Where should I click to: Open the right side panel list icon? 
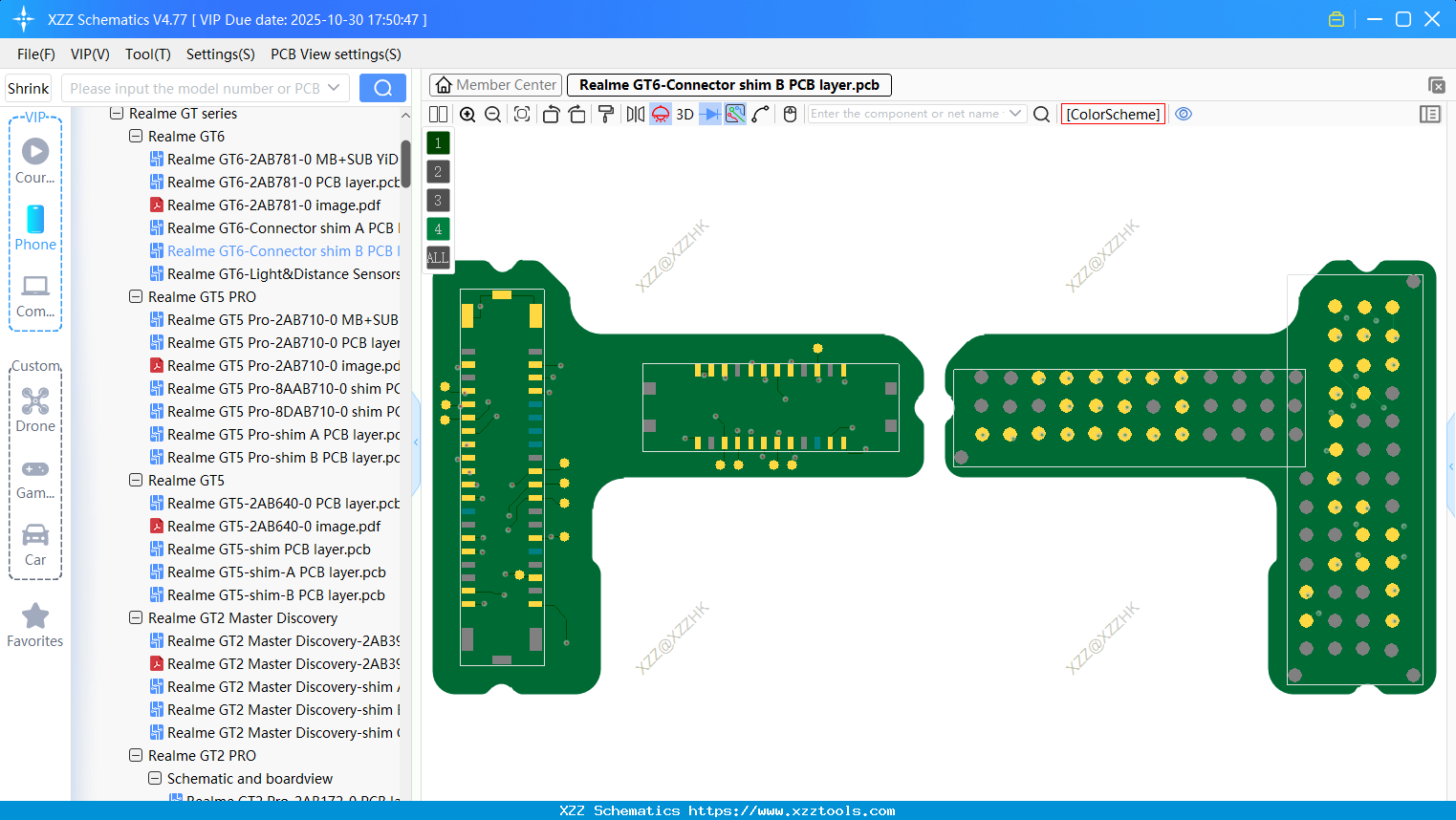pos(1430,114)
